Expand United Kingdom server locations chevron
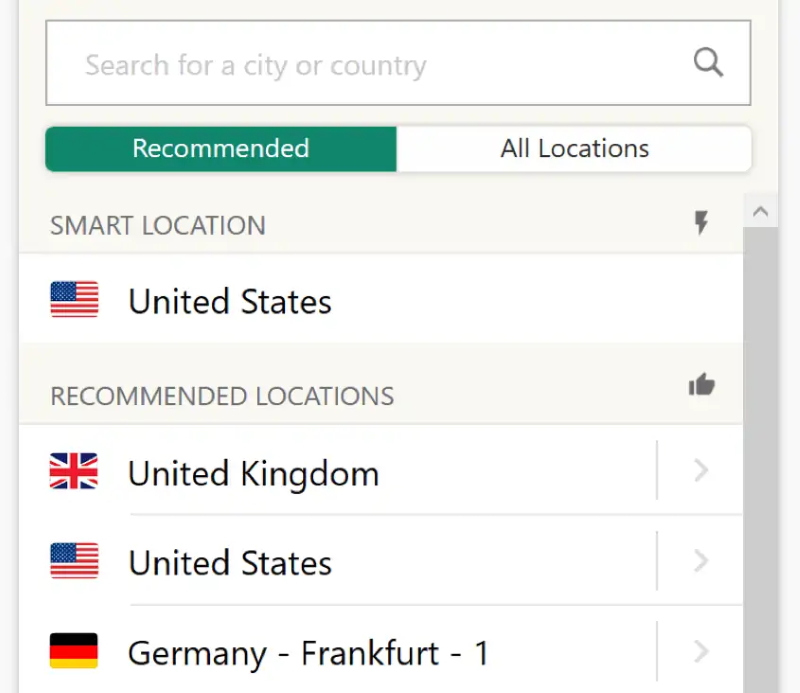This screenshot has width=800, height=693. pyautogui.click(x=702, y=471)
